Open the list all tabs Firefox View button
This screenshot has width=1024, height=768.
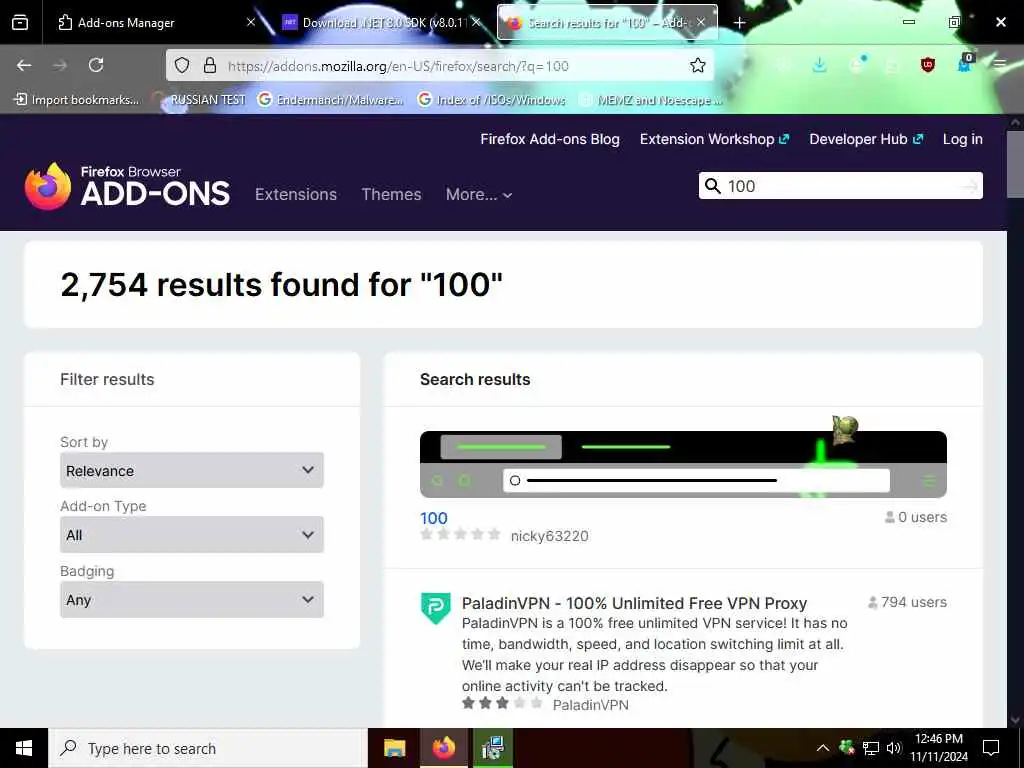pos(20,22)
